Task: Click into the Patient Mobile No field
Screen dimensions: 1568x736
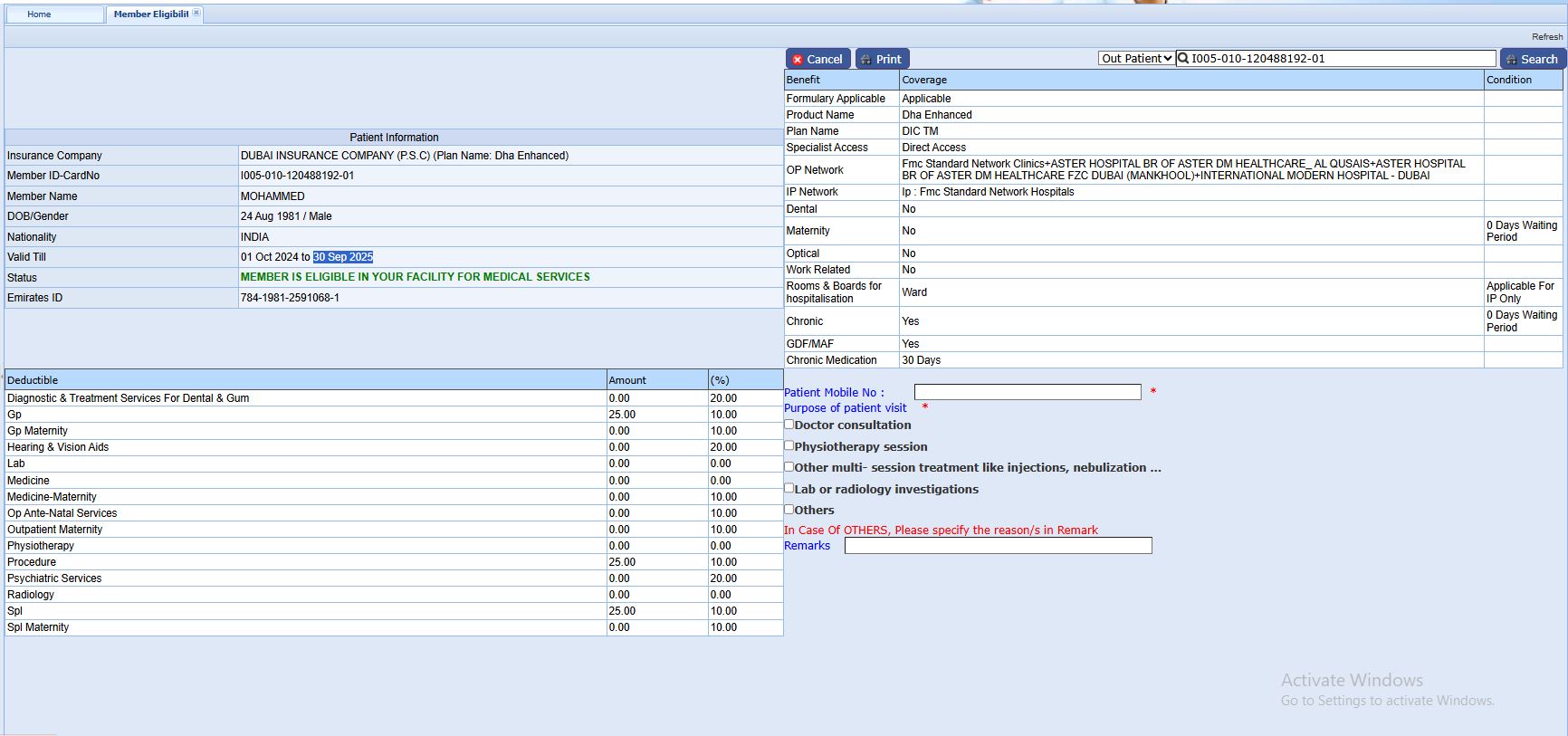Action: coord(1028,392)
